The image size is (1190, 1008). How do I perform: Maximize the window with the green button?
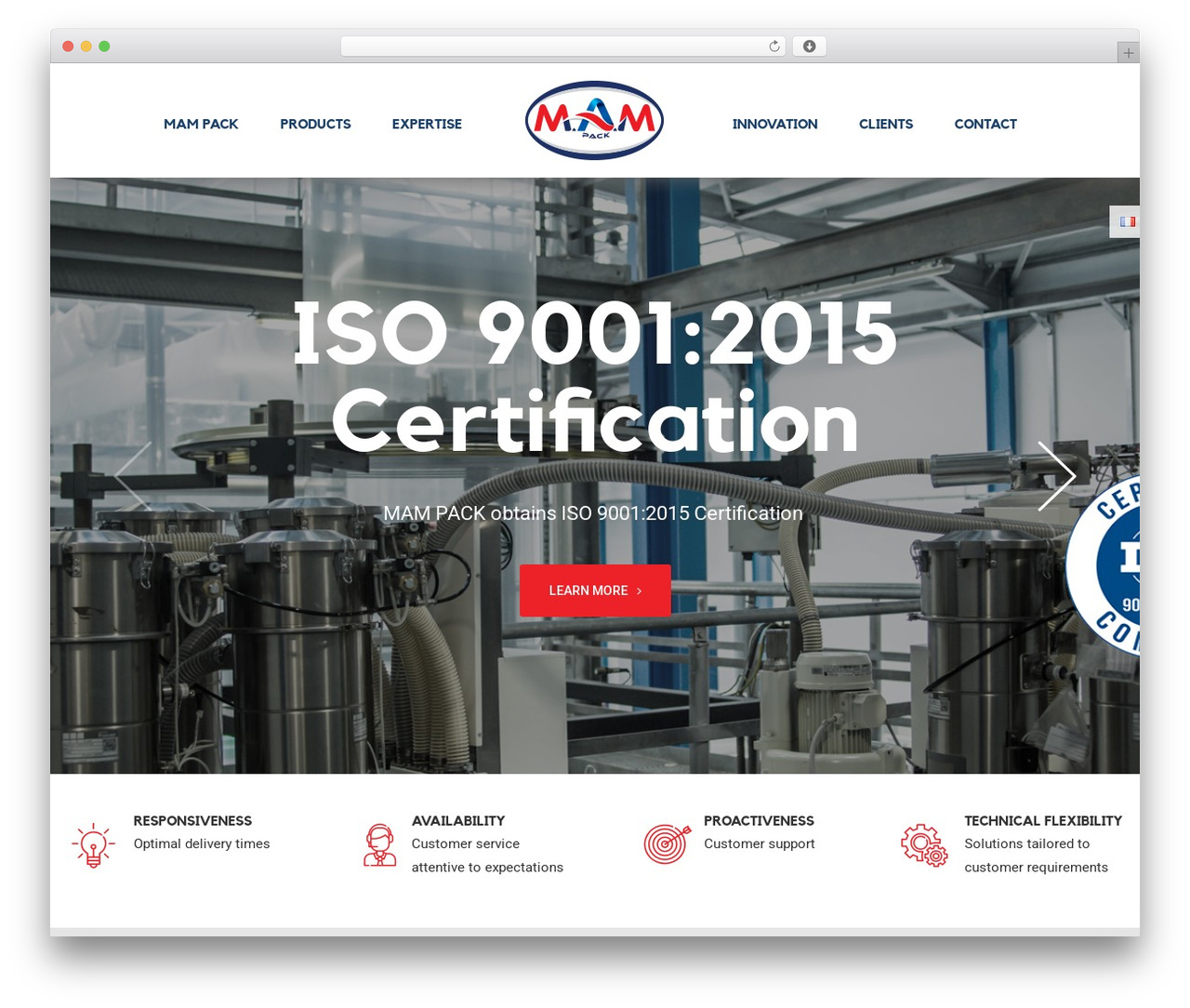pyautogui.click(x=104, y=46)
